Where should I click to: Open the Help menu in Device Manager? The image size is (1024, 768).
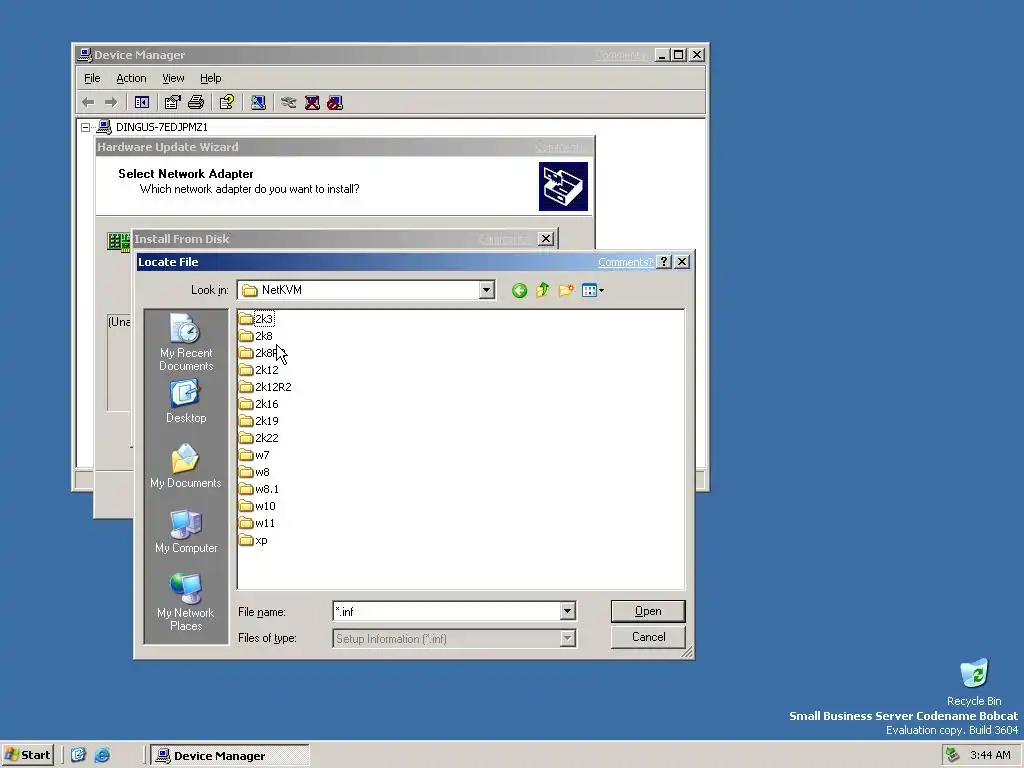[210, 78]
